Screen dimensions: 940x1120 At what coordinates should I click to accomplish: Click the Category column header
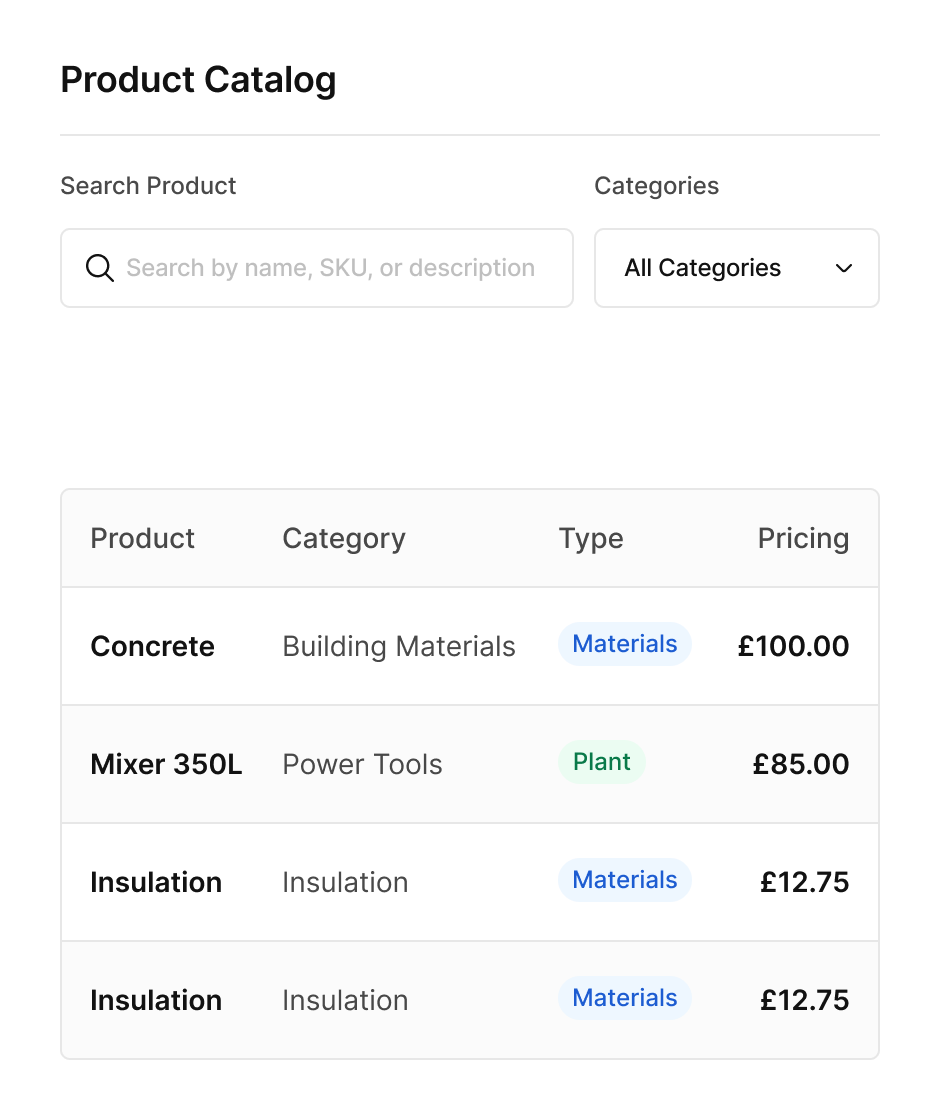click(343, 538)
